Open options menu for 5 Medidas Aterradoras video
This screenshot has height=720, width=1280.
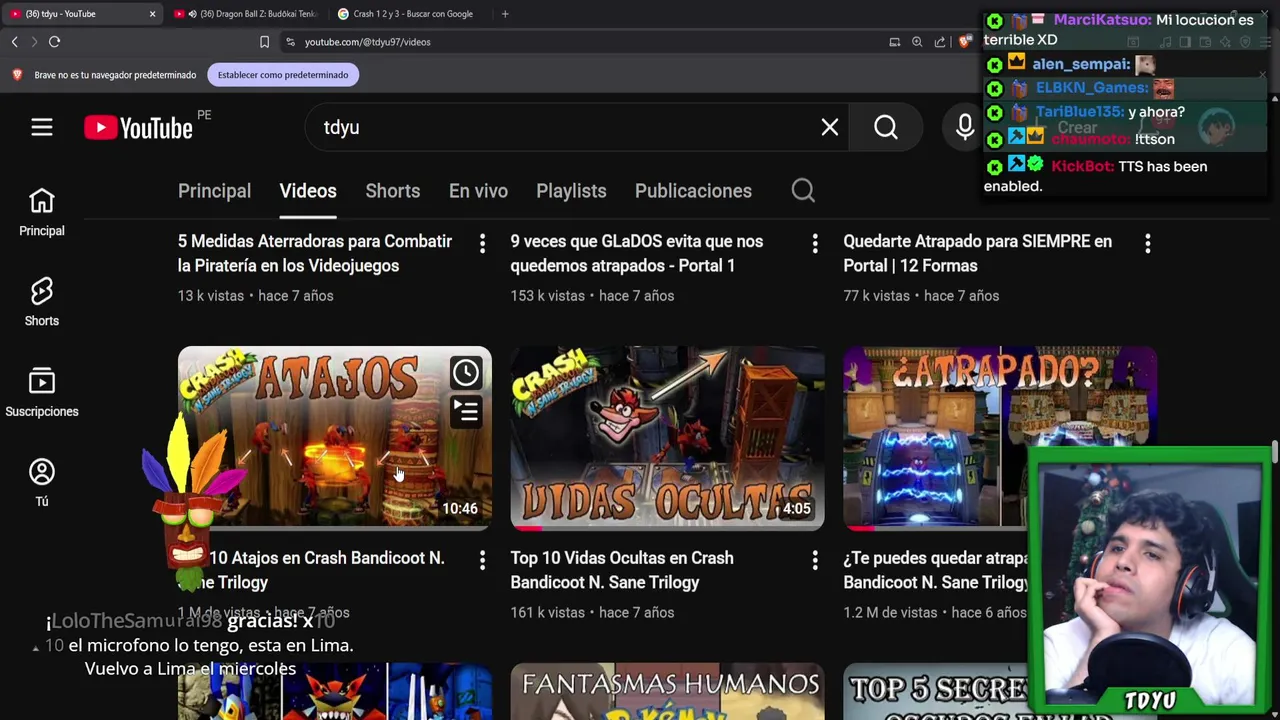(x=482, y=242)
